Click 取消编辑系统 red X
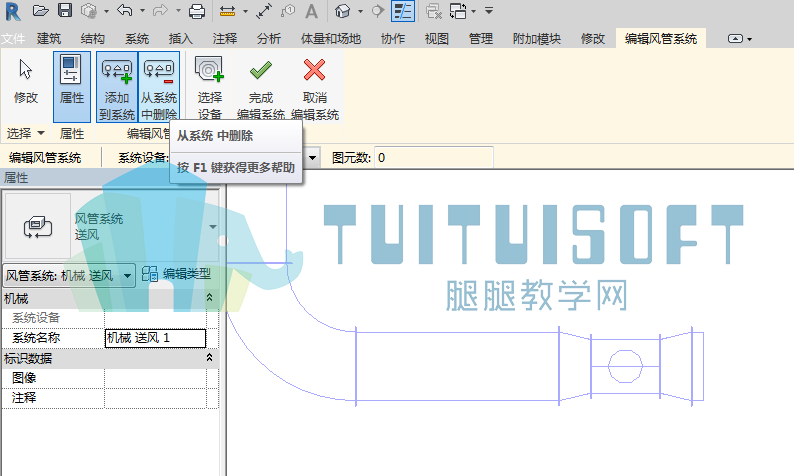This screenshot has height=476, width=794. click(x=315, y=87)
